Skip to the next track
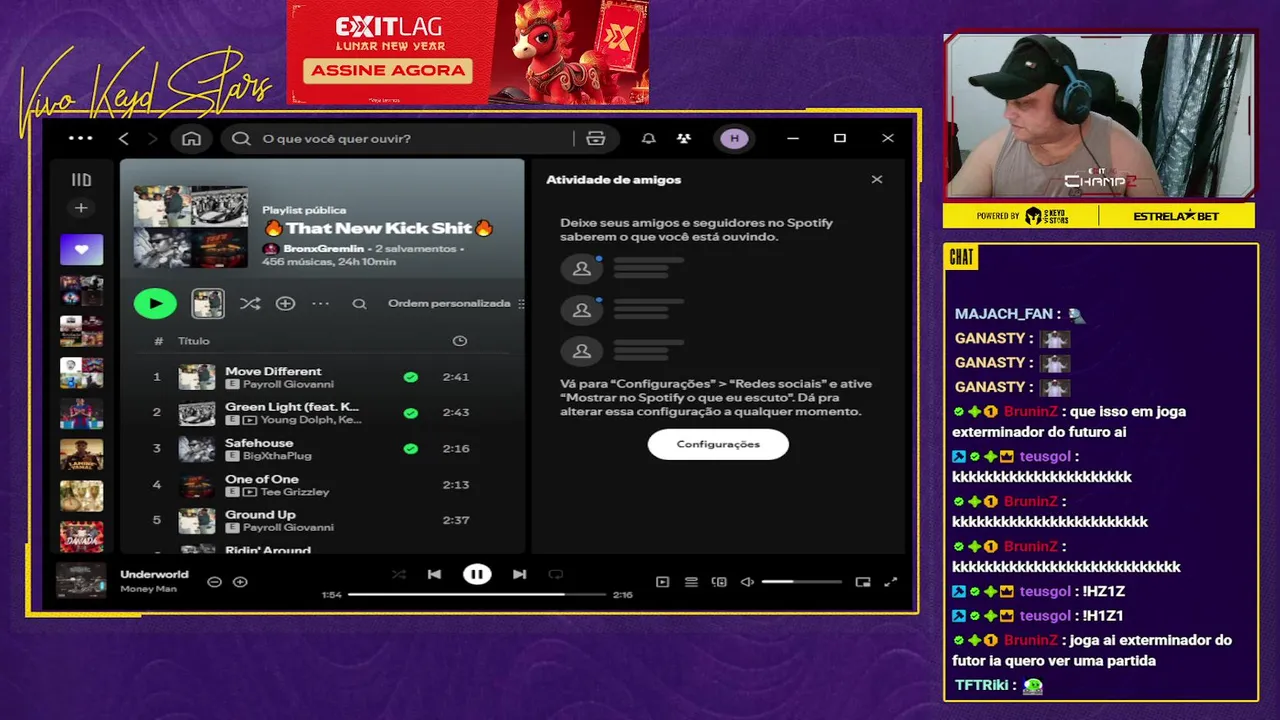 [x=519, y=574]
